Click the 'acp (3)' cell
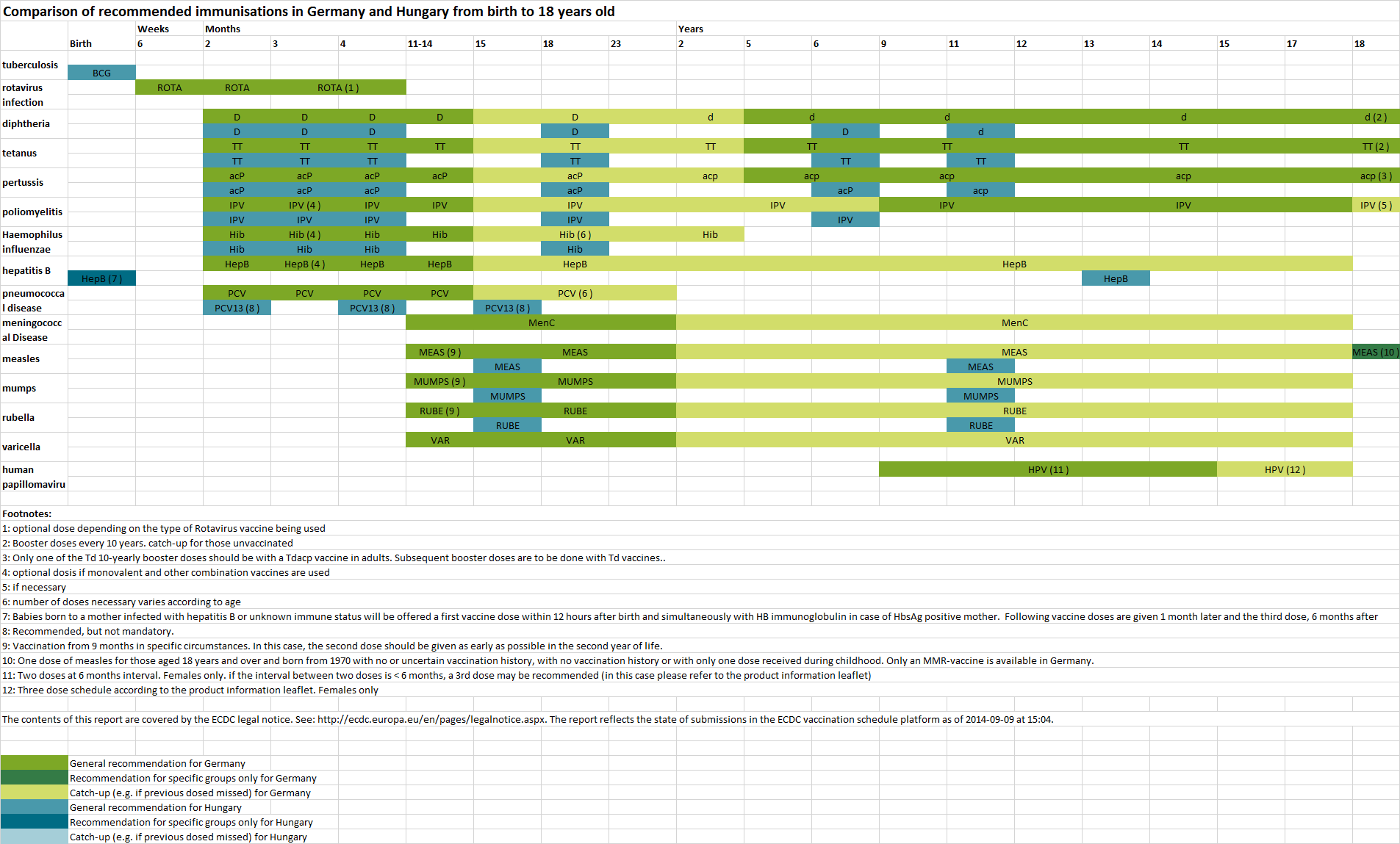Screen dimensions: 1400x844 coord(1376,176)
